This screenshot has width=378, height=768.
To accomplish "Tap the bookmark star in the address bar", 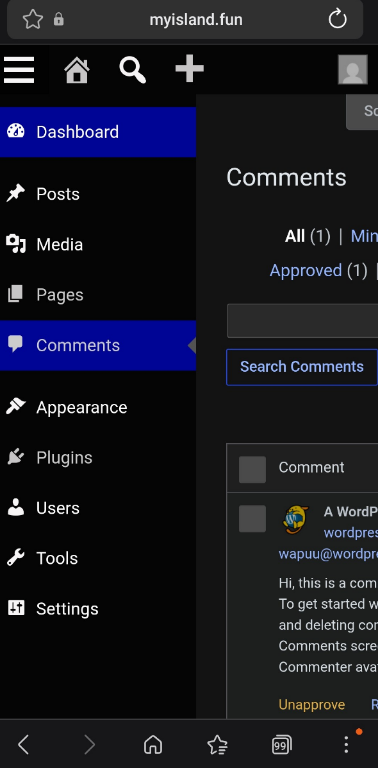I will coord(33,20).
